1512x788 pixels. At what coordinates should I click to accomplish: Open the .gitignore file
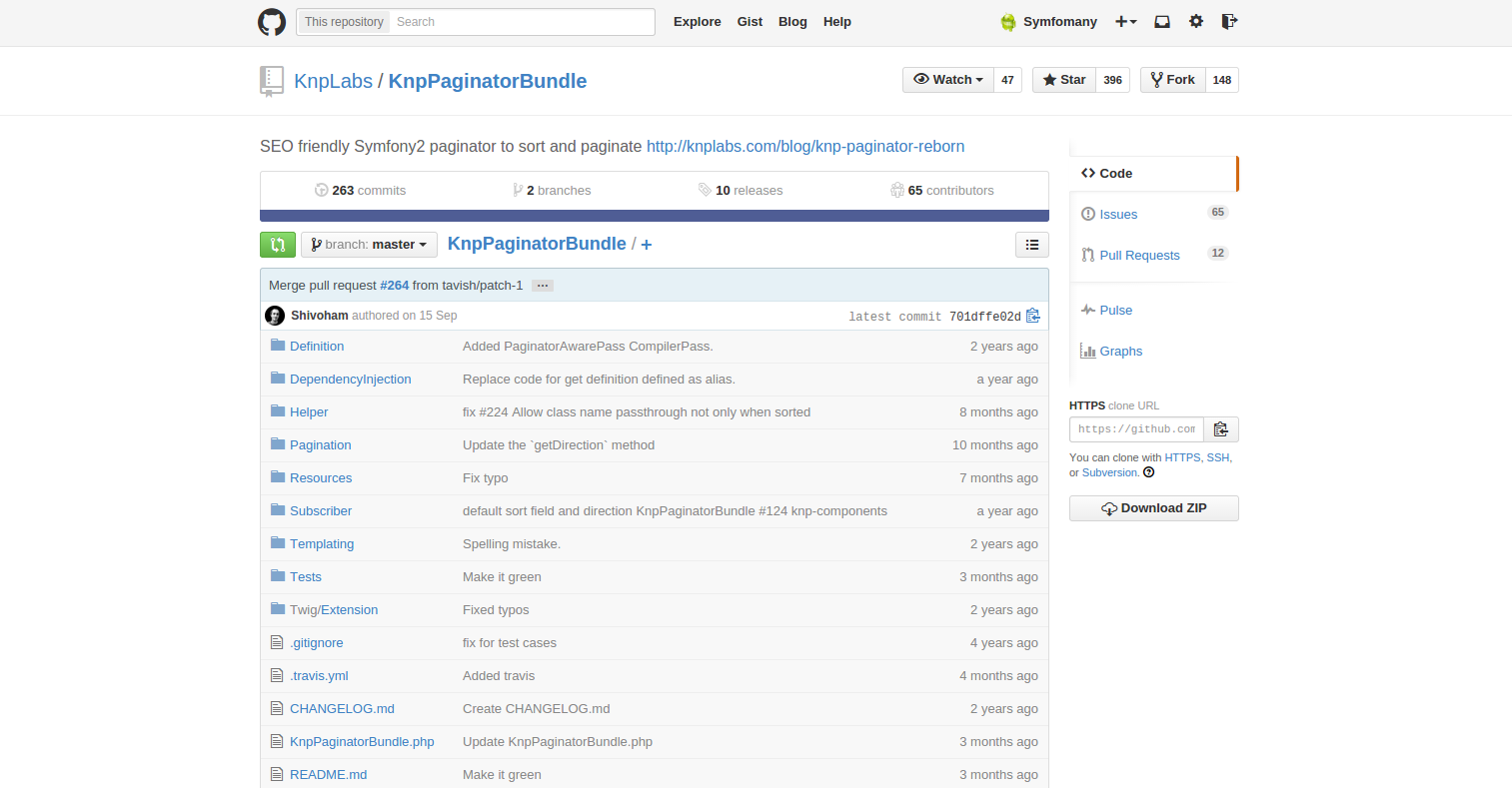[317, 643]
